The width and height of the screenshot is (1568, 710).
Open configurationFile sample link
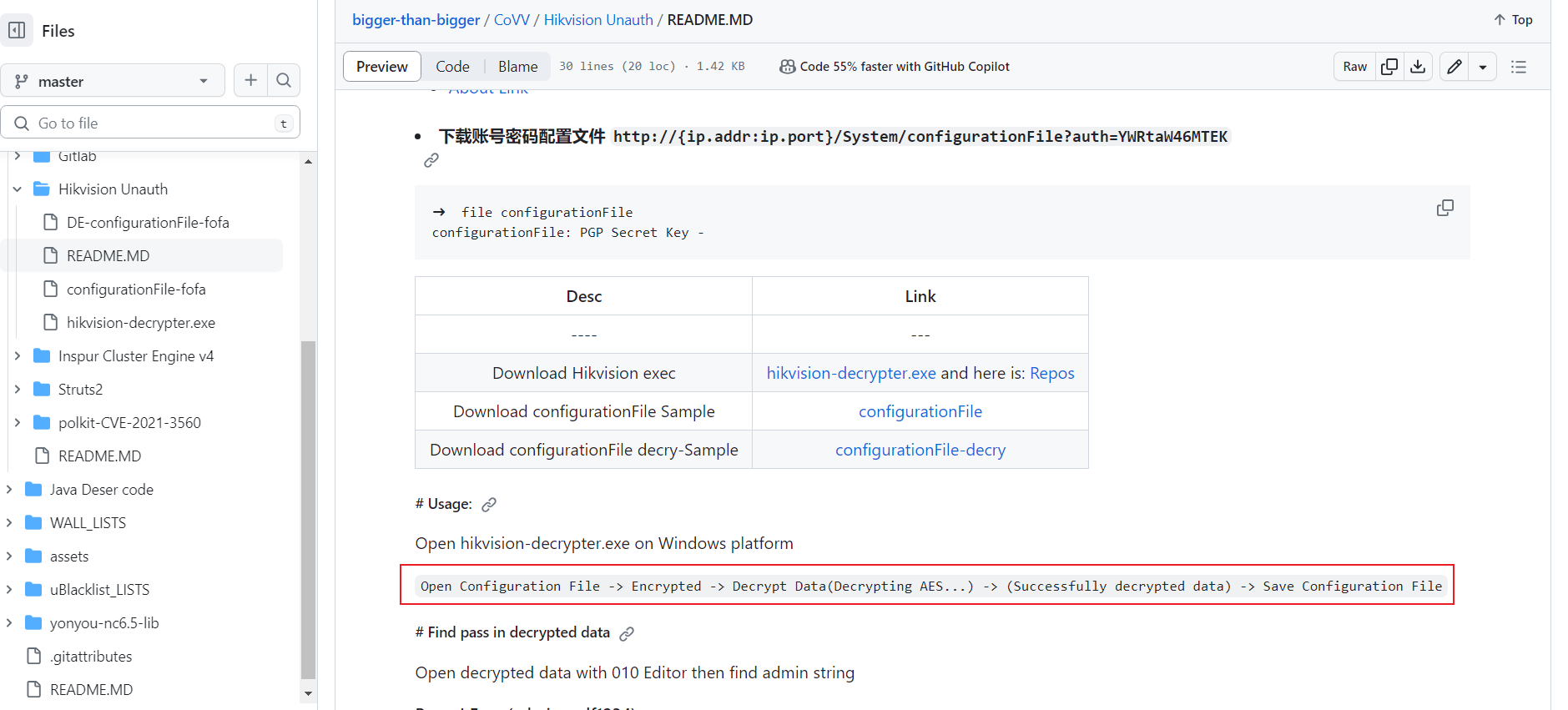920,412
